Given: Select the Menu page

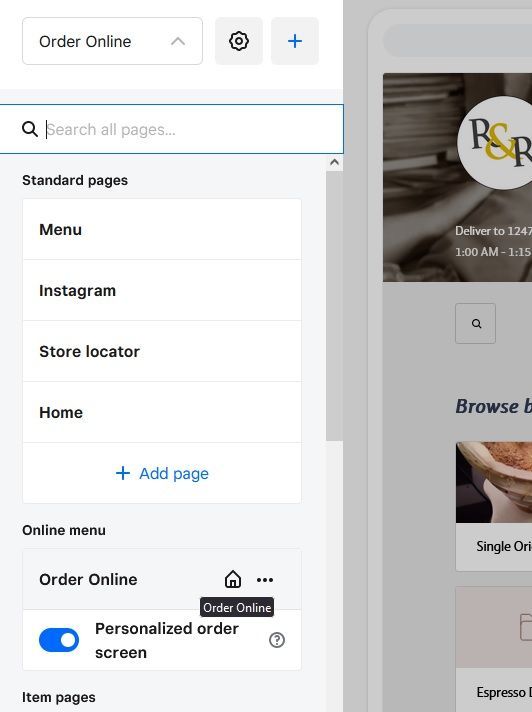Looking at the screenshot, I should click(162, 229).
